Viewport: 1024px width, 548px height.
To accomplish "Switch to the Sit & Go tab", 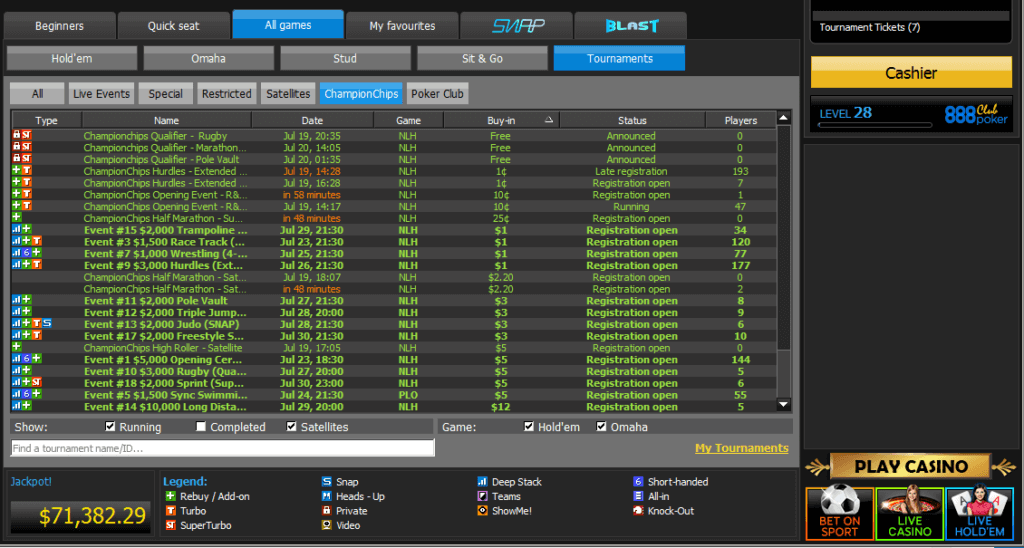I will click(482, 59).
